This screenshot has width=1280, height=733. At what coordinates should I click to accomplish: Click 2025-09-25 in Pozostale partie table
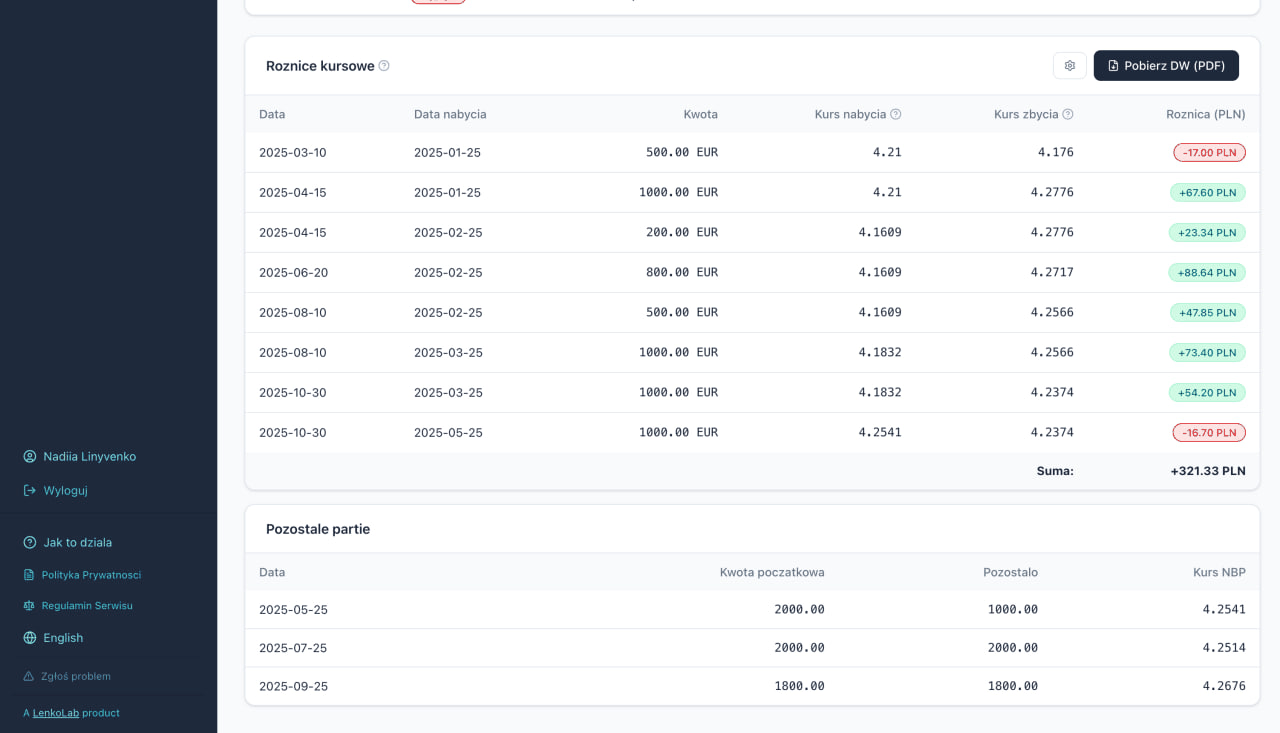(293, 686)
